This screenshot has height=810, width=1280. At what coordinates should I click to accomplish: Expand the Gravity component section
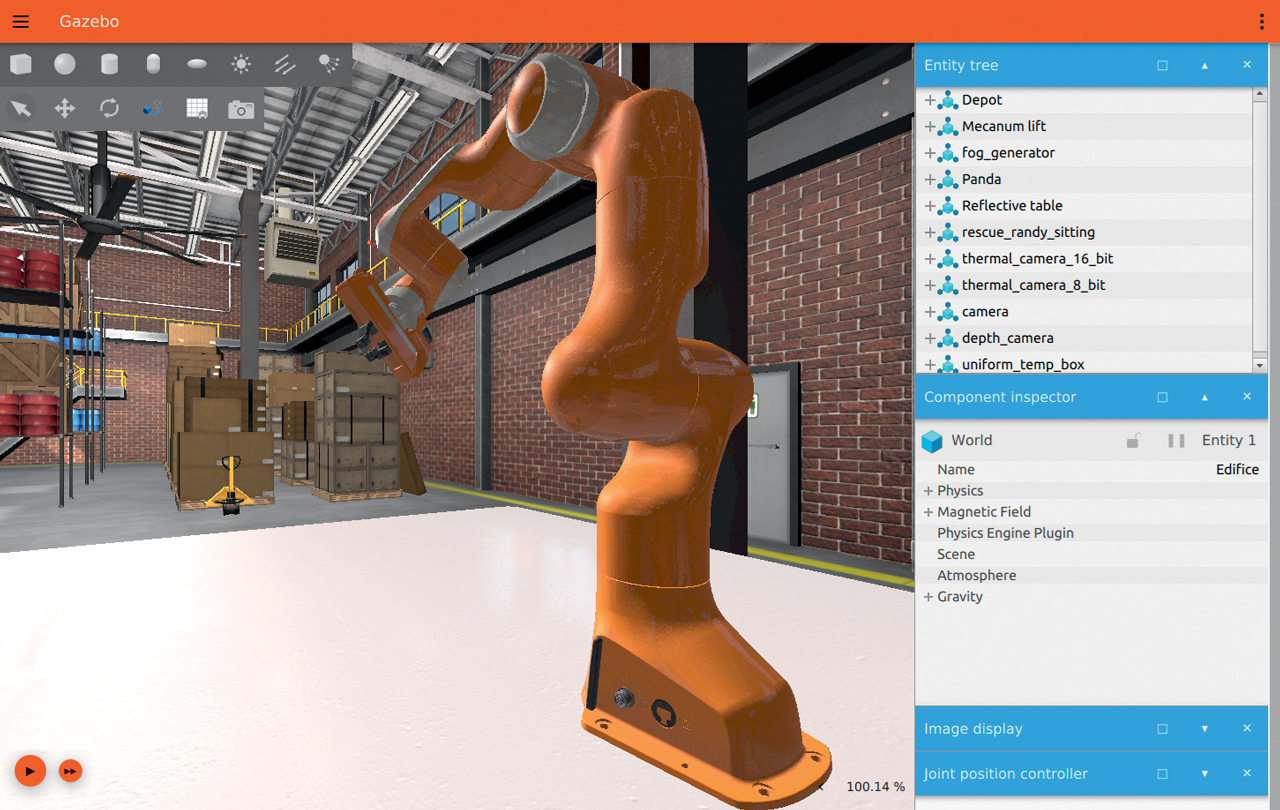[929, 597]
